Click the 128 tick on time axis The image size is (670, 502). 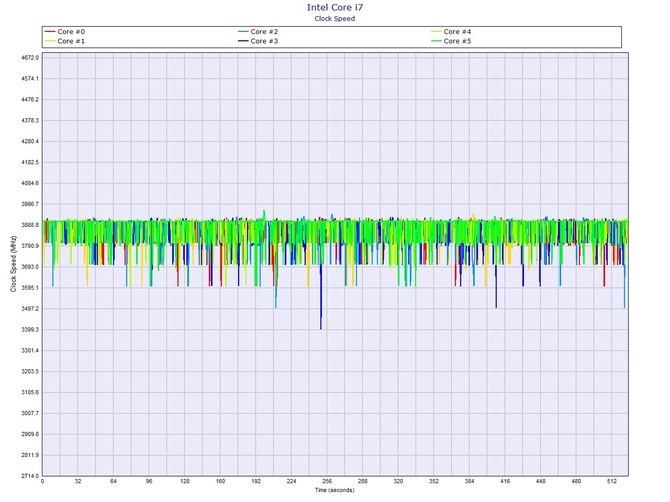185,481
